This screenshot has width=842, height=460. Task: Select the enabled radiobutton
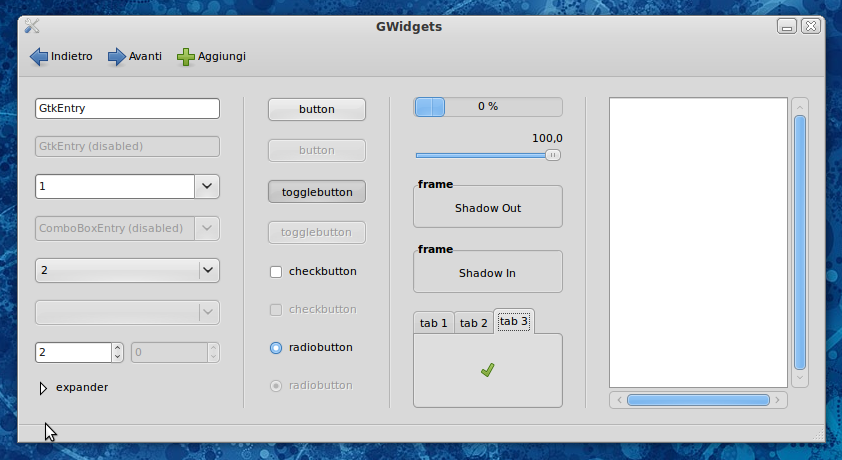click(x=275, y=348)
